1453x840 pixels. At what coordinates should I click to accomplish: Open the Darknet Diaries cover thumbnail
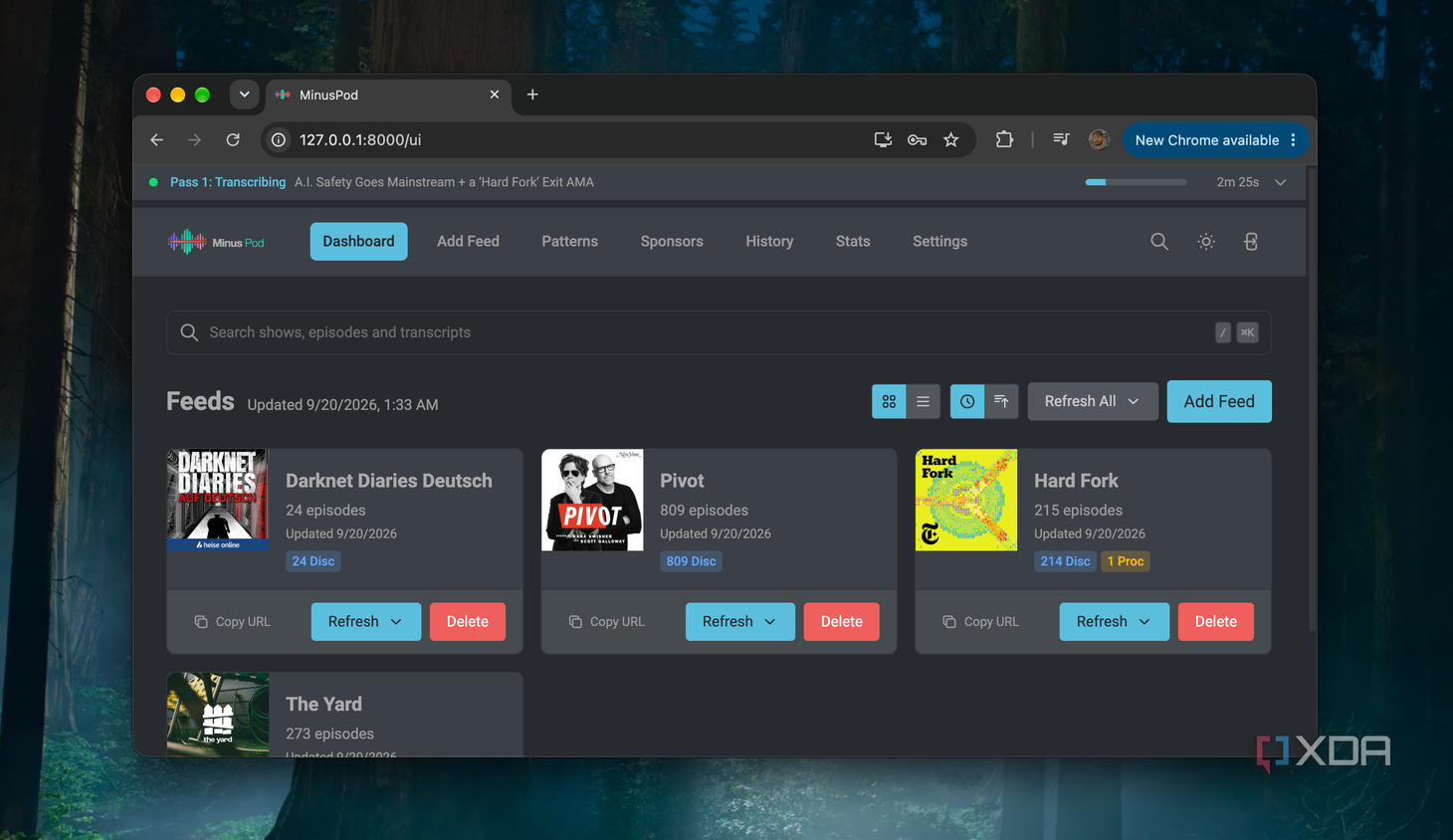click(218, 500)
